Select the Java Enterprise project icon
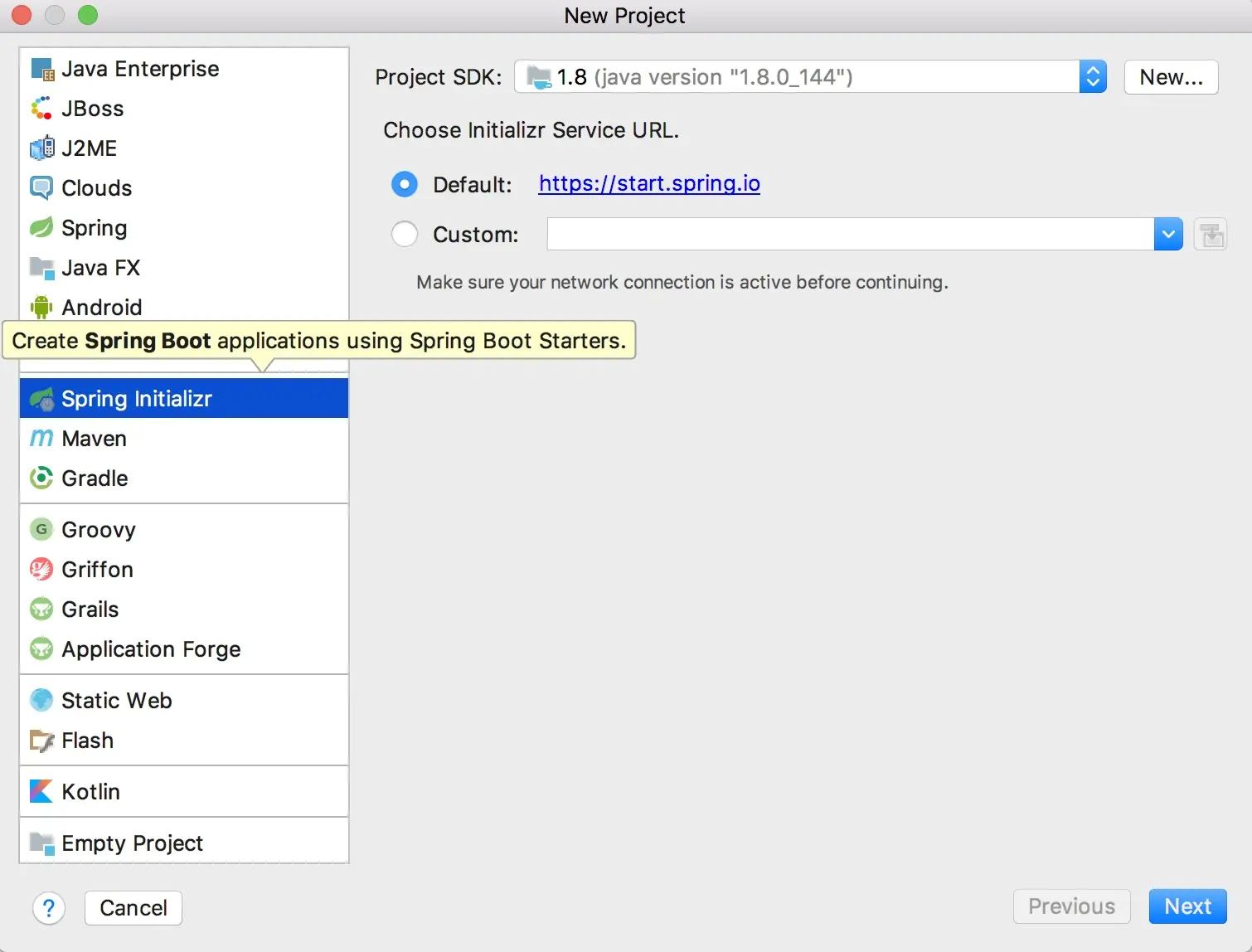This screenshot has height=952, width=1252. (42, 69)
